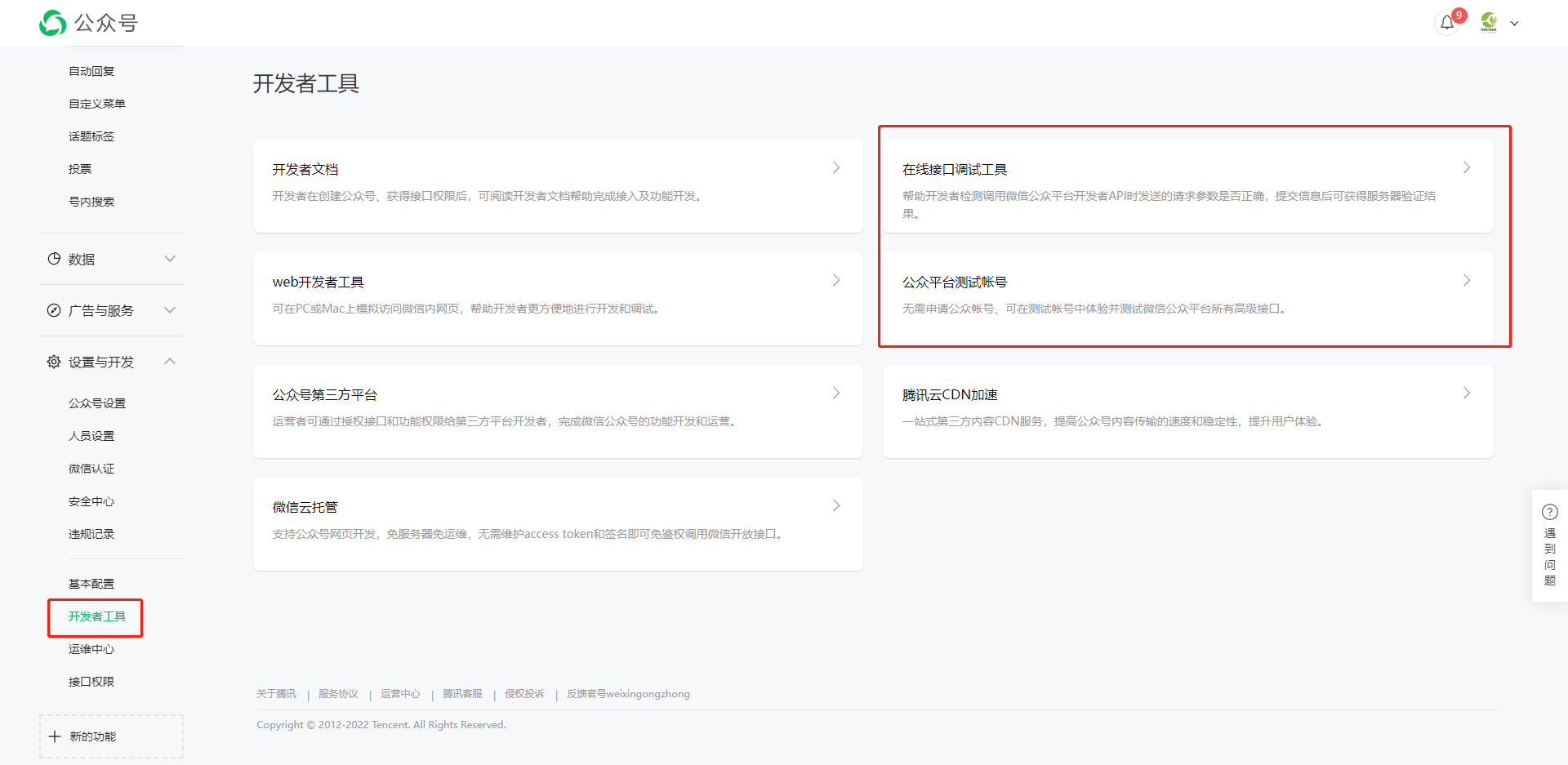Click the 广告与服务 menu label
The height and width of the screenshot is (765, 1568).
(x=101, y=310)
